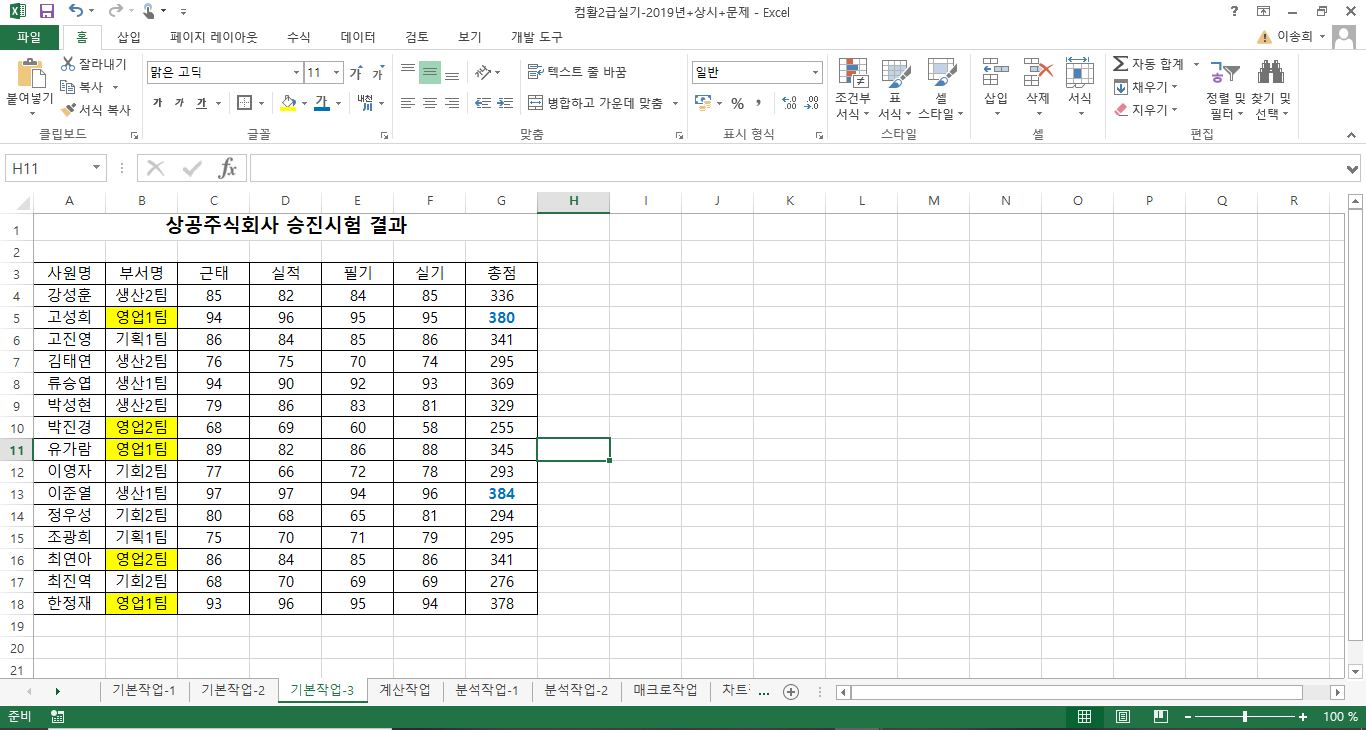Switch to Page Layout view in the status bar
This screenshot has width=1366, height=730.
[x=1122, y=717]
